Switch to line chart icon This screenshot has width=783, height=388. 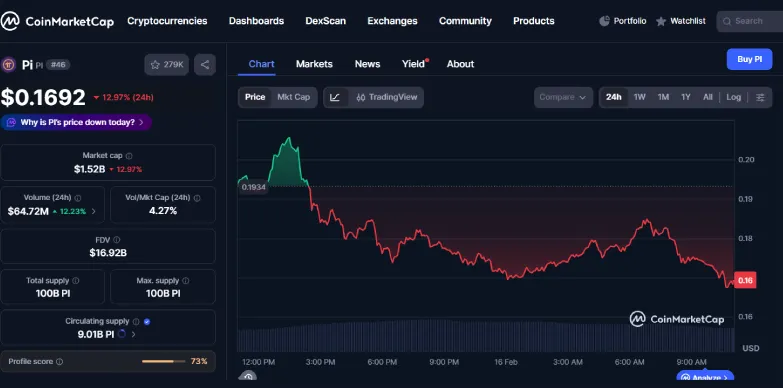click(335, 97)
